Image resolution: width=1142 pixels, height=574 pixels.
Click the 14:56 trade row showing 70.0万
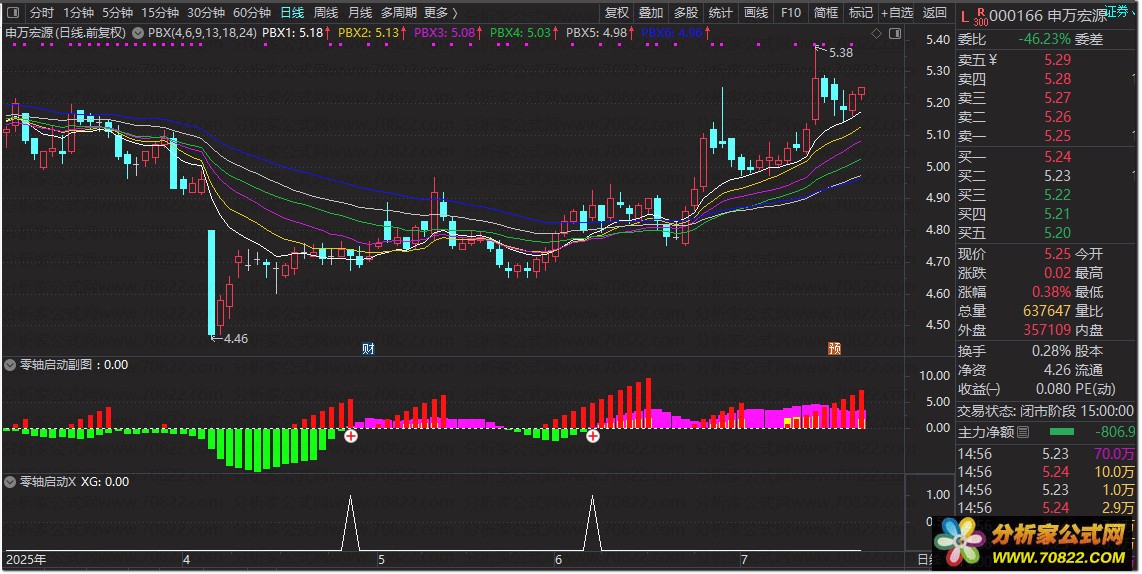[1047, 454]
